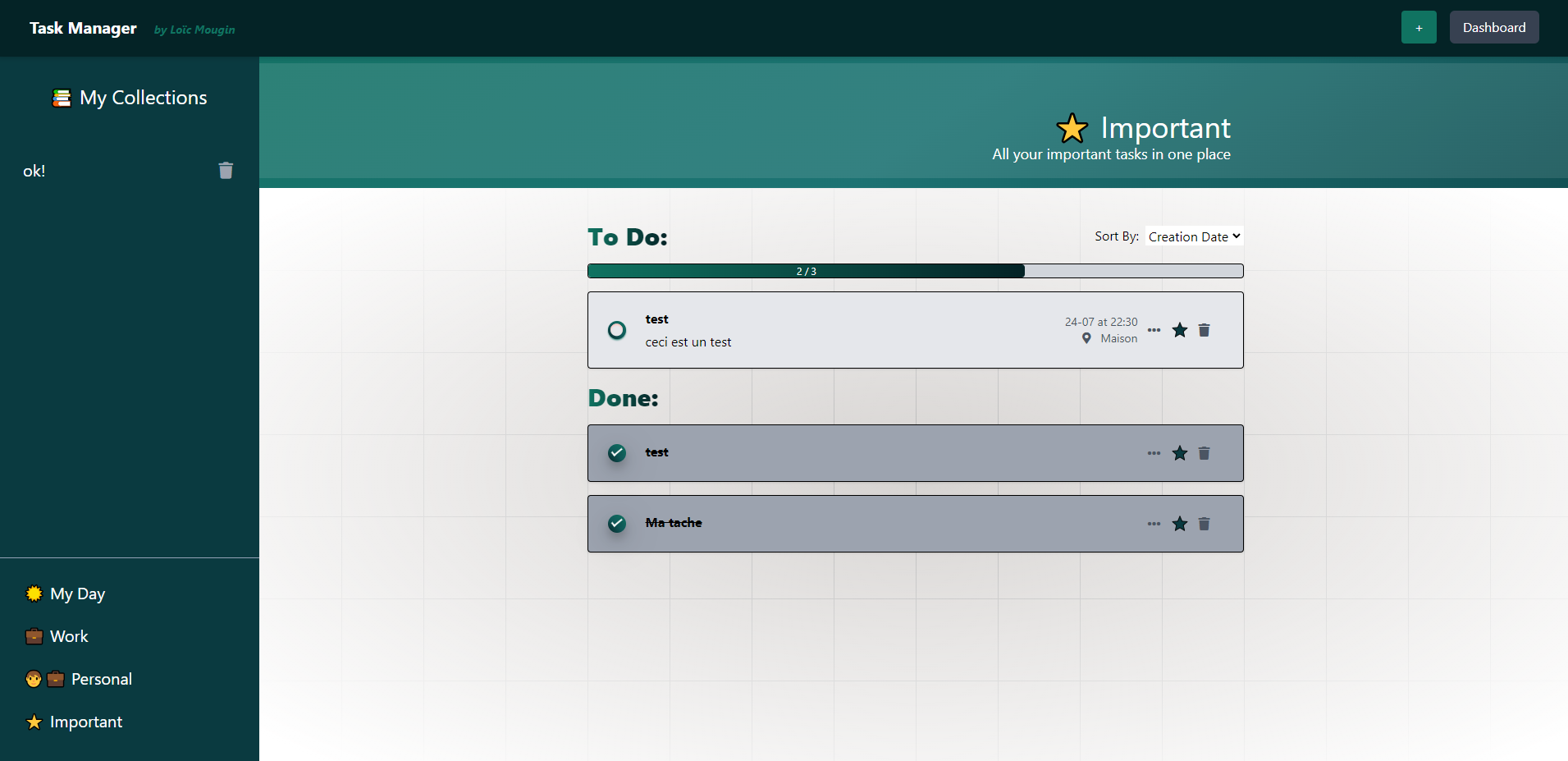Toggle importance star on 'ceci est un test' task
This screenshot has width=1568, height=761.
1180,330
